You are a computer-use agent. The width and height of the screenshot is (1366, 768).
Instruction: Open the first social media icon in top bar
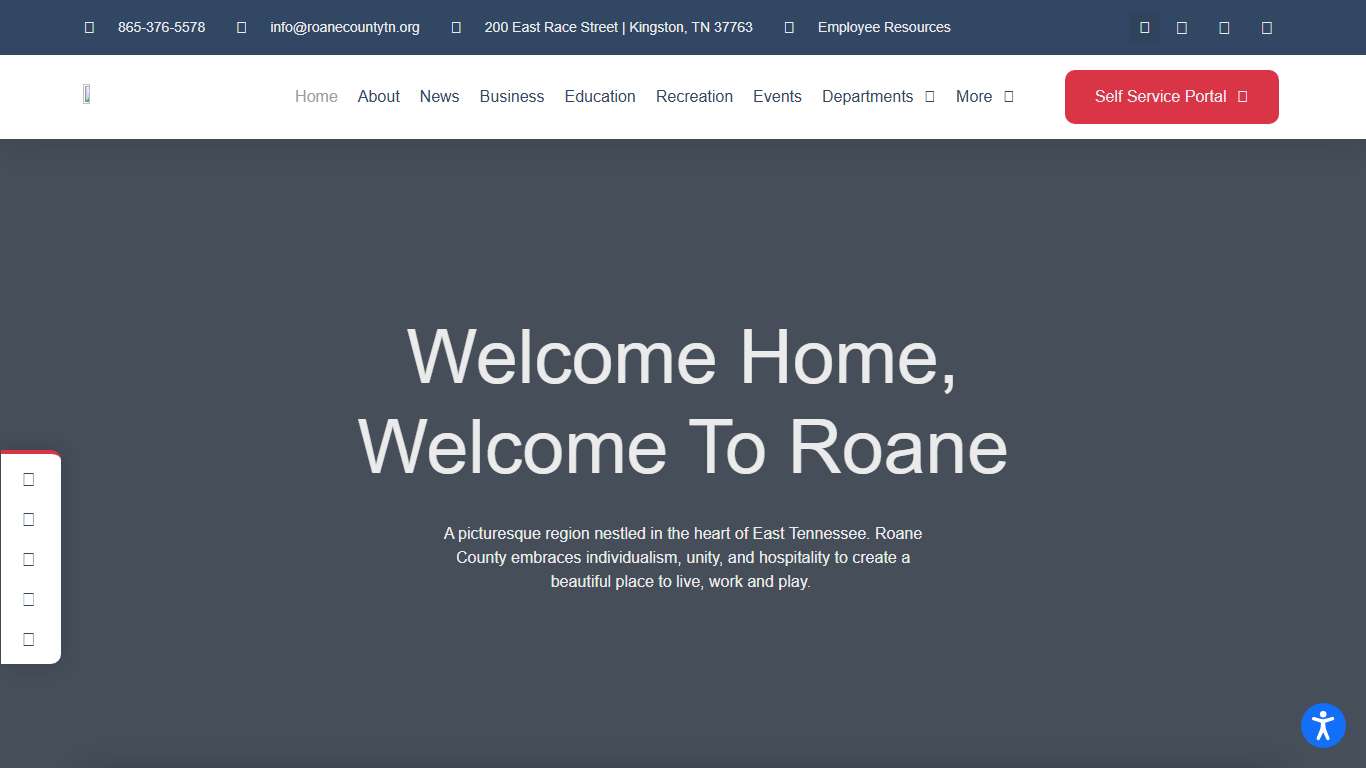[1144, 27]
